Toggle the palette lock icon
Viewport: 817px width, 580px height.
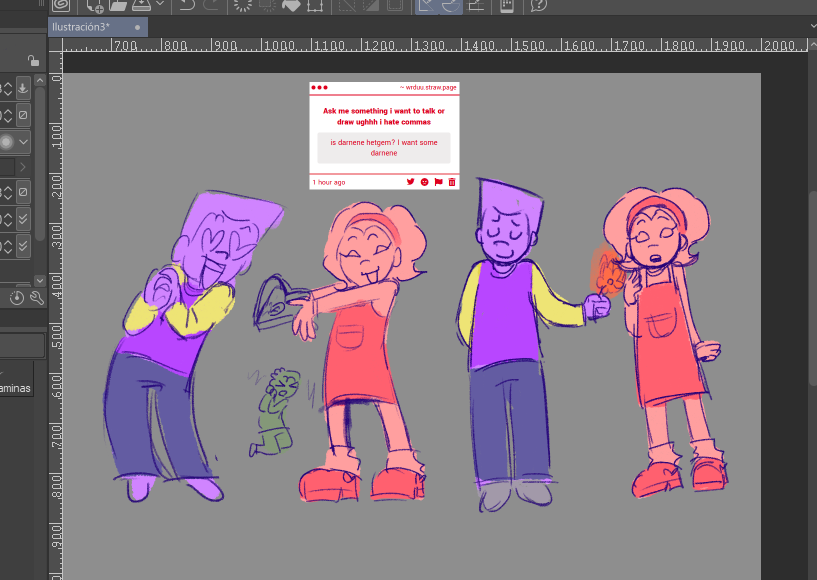33,61
